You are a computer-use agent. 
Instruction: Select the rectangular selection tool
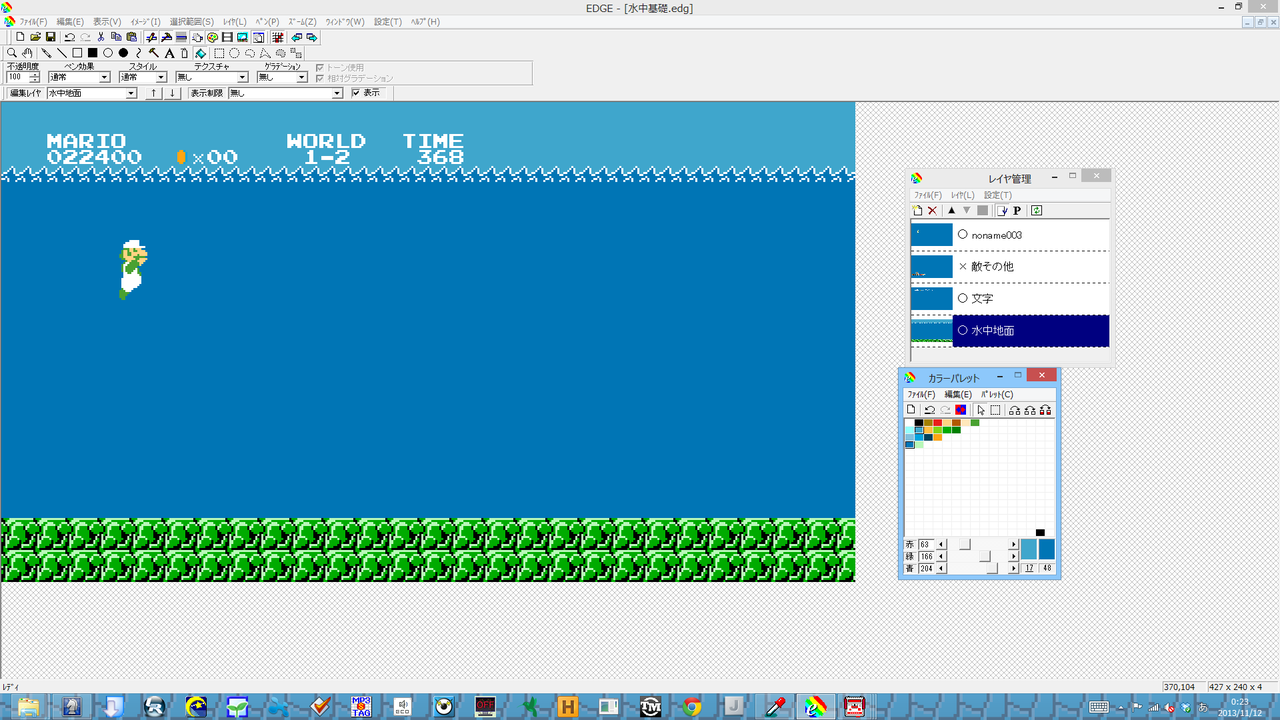pos(219,53)
